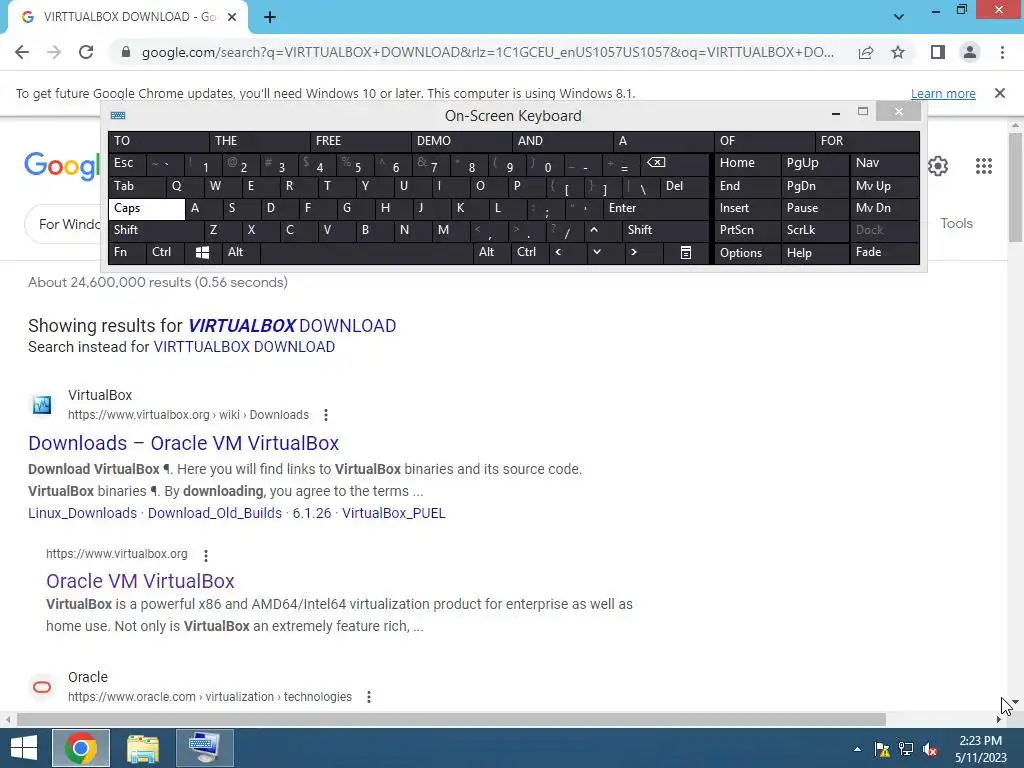
Task: Select the text prediction FREE
Action: 360,141
